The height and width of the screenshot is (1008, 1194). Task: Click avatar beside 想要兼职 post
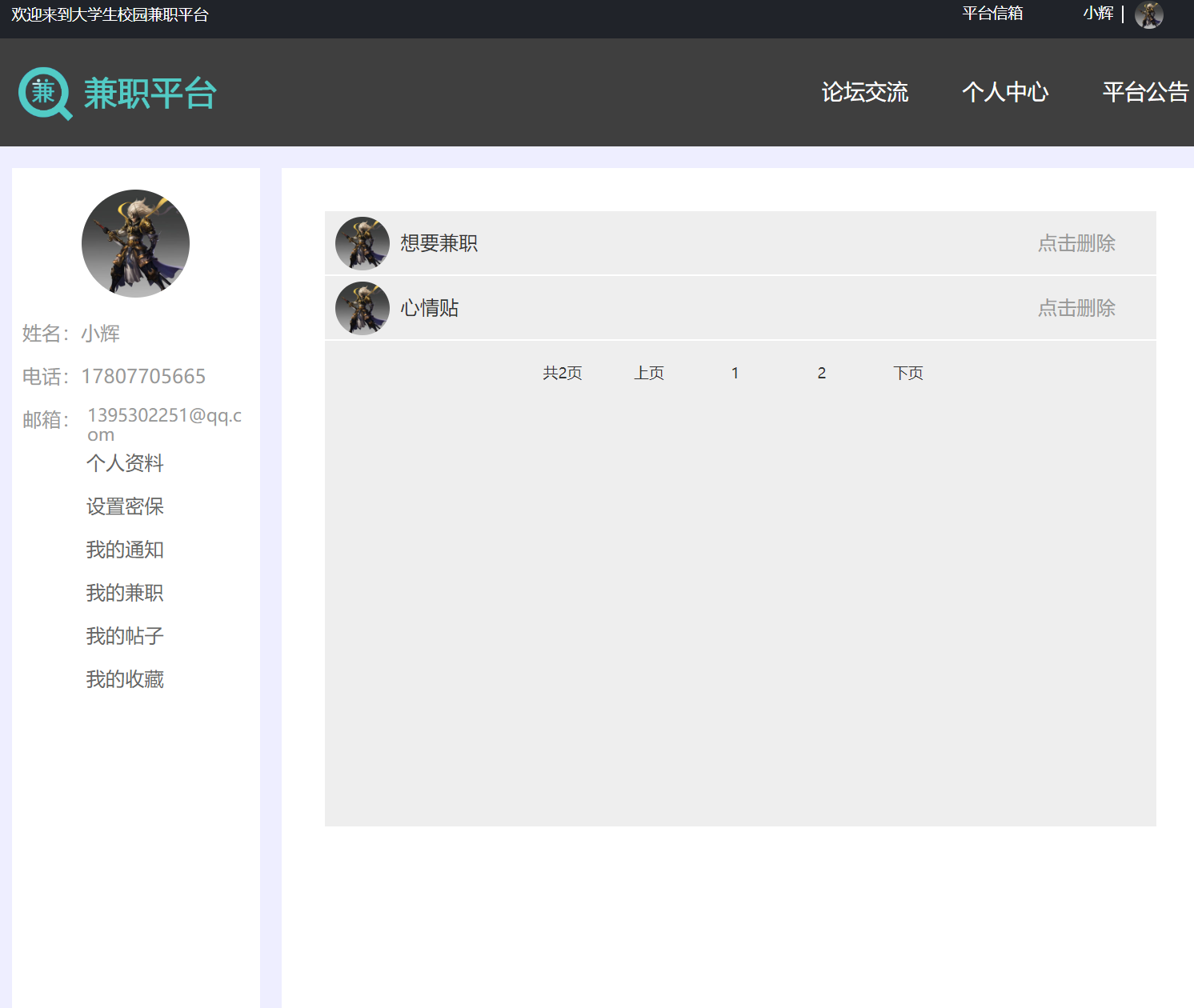362,243
